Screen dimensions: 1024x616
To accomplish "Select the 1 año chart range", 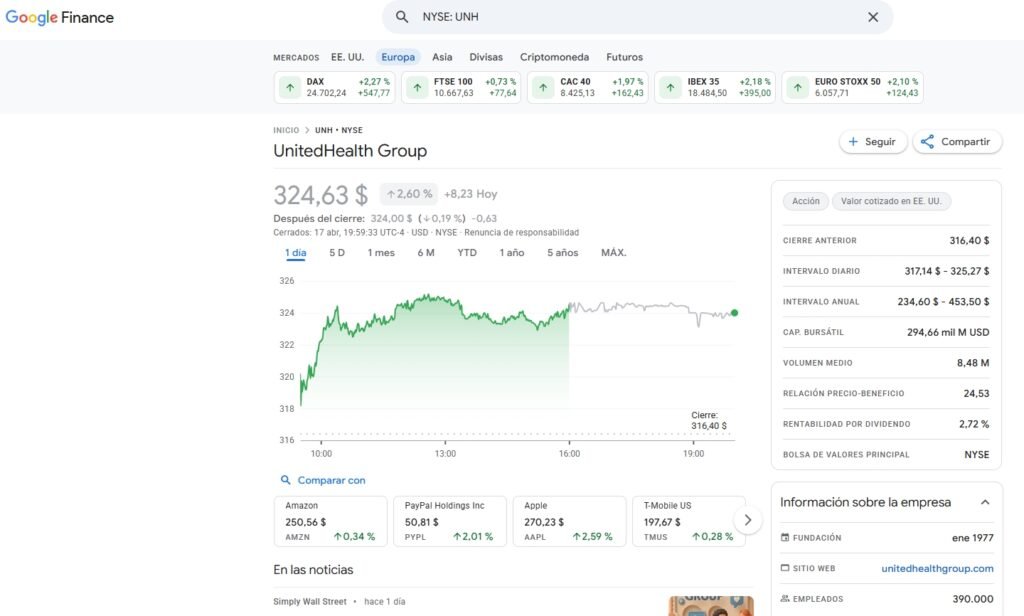I will pos(511,253).
